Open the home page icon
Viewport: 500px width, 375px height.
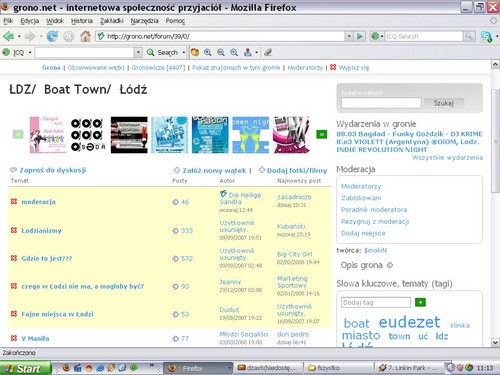(85, 36)
